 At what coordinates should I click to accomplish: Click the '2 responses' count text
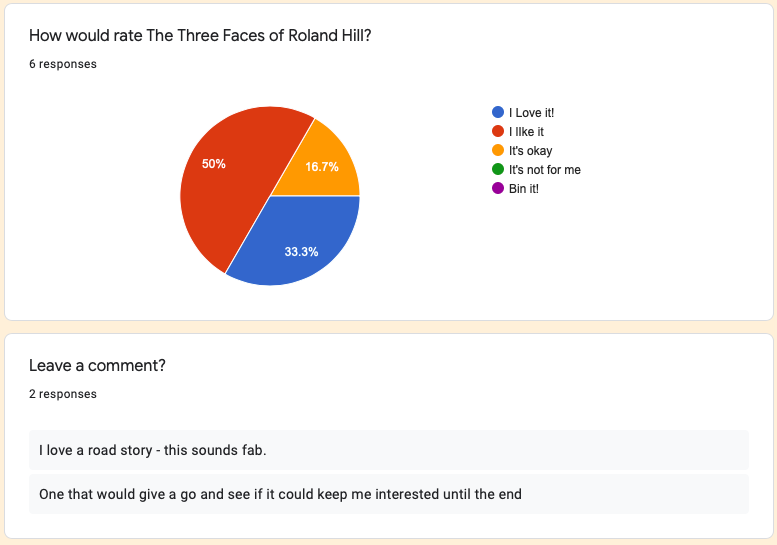tap(63, 394)
